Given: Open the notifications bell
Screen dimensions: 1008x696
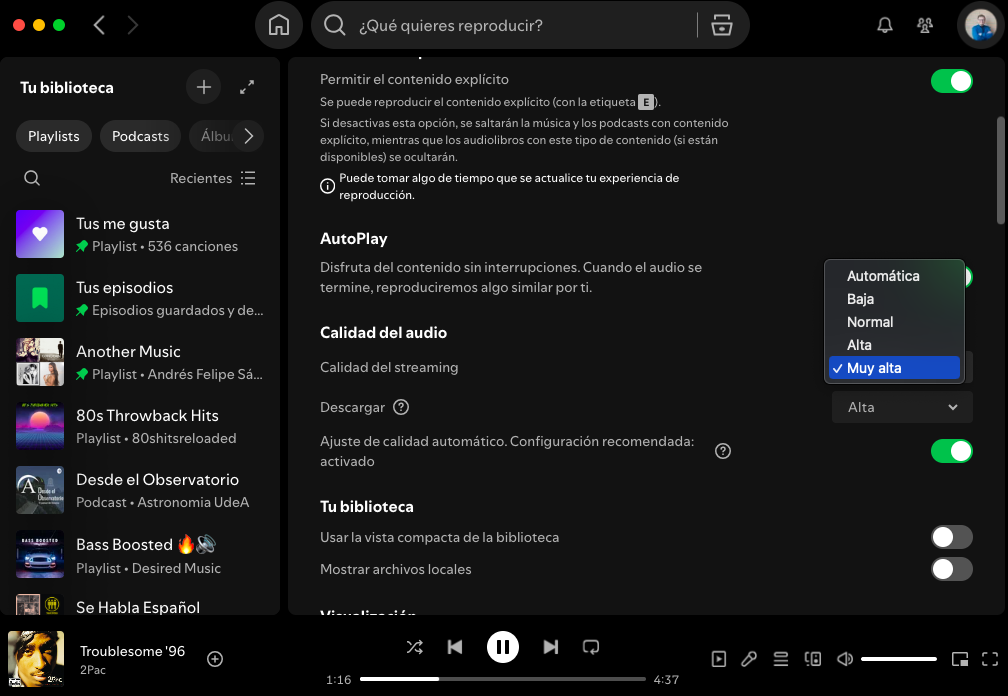Looking at the screenshot, I should [884, 26].
